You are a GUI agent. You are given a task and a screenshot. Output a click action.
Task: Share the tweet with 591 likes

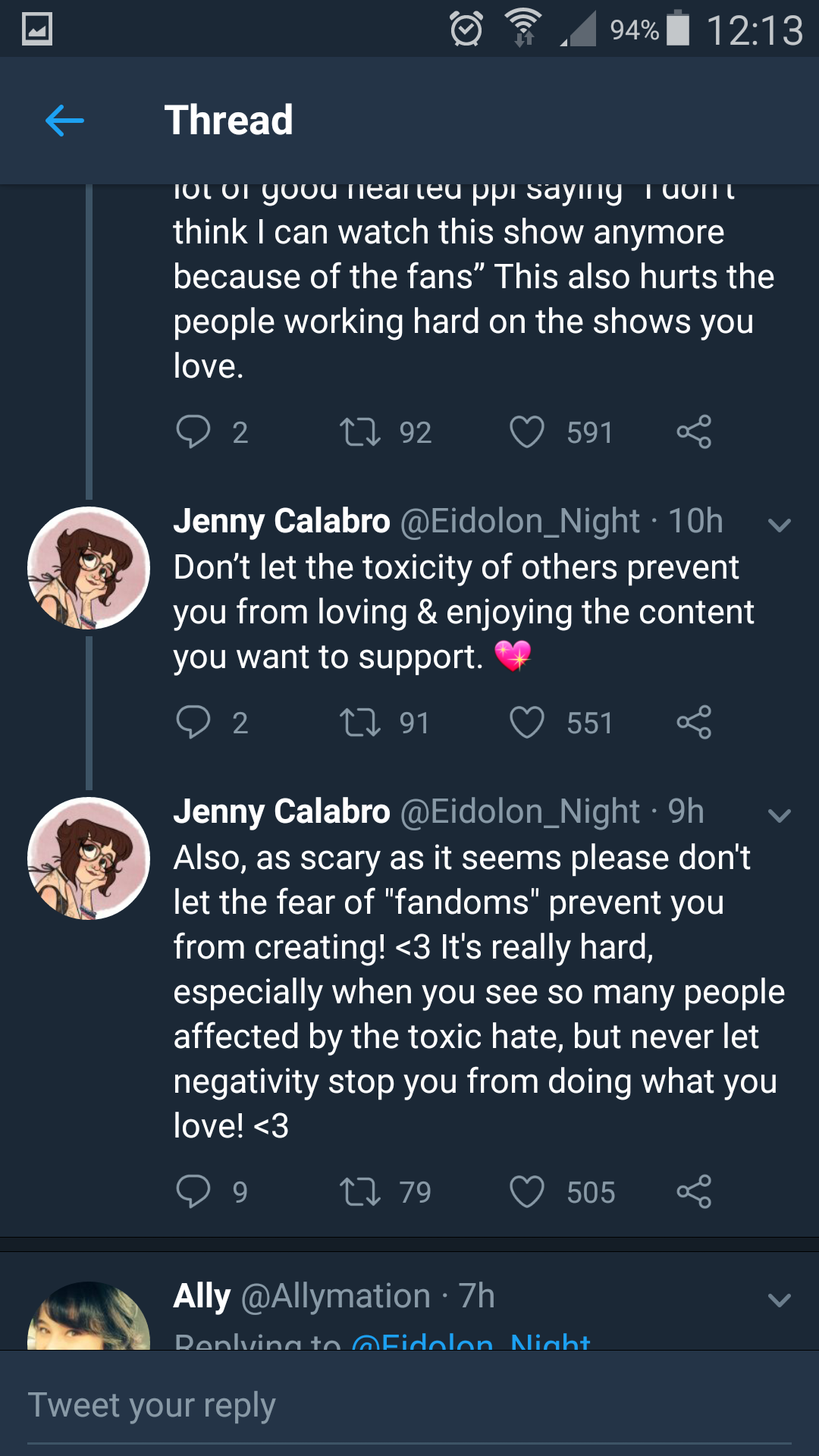(x=694, y=432)
